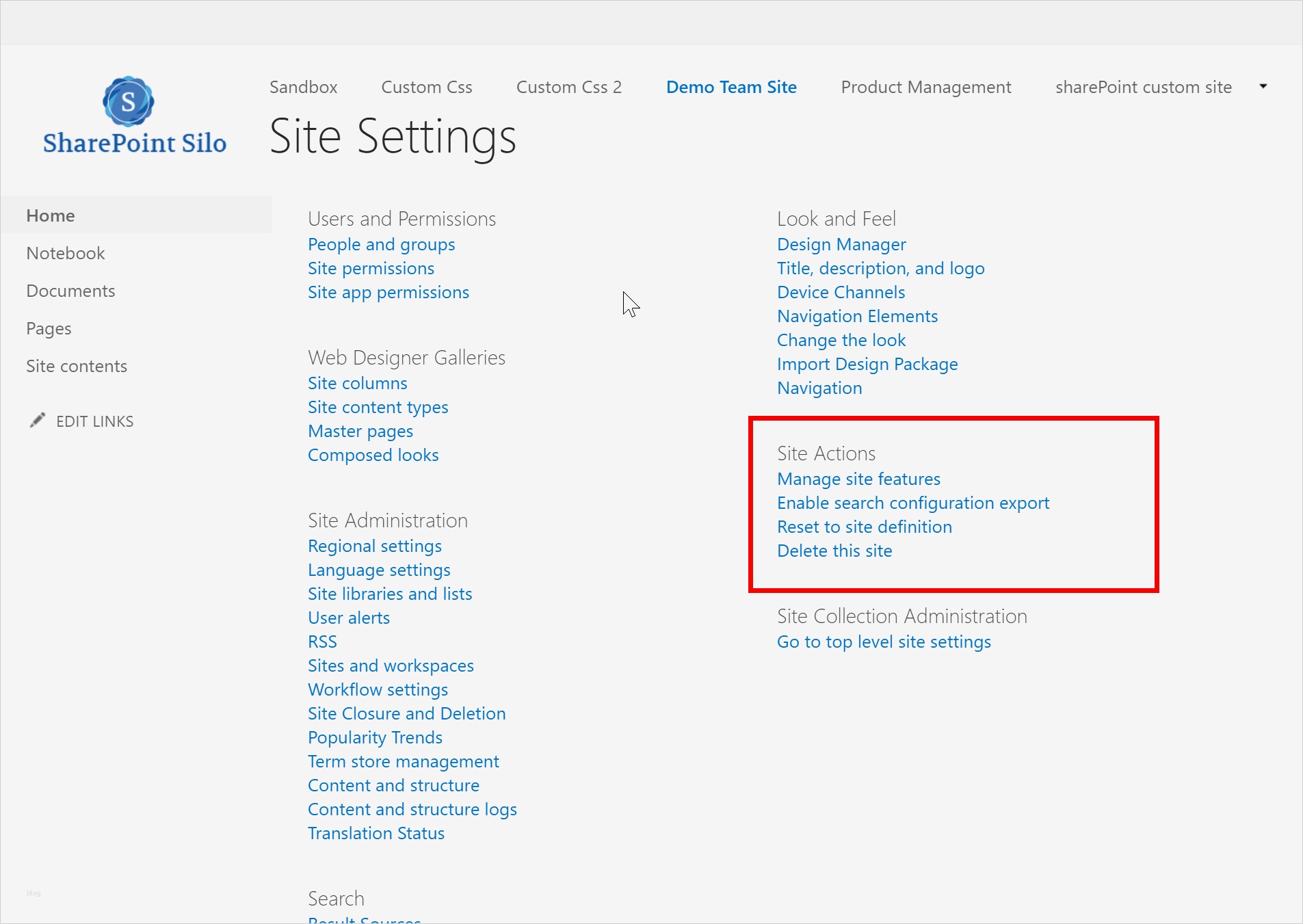The width and height of the screenshot is (1303, 924).
Task: Choose Reset to site definition
Action: (x=864, y=527)
